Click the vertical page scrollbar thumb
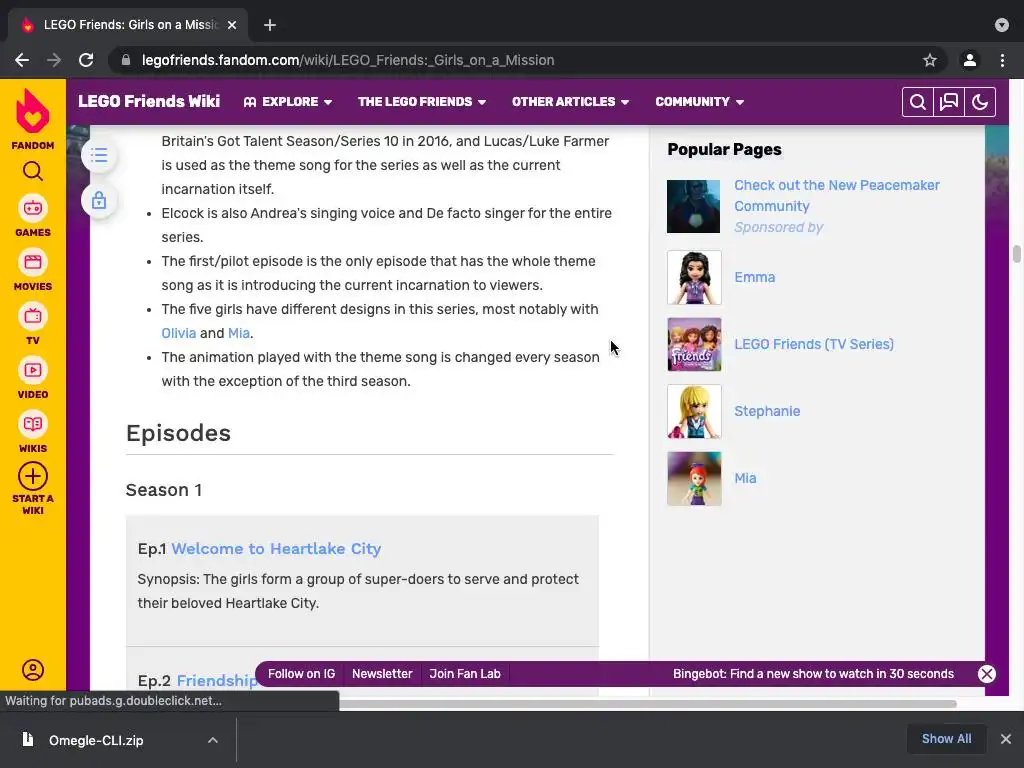 point(1017,254)
